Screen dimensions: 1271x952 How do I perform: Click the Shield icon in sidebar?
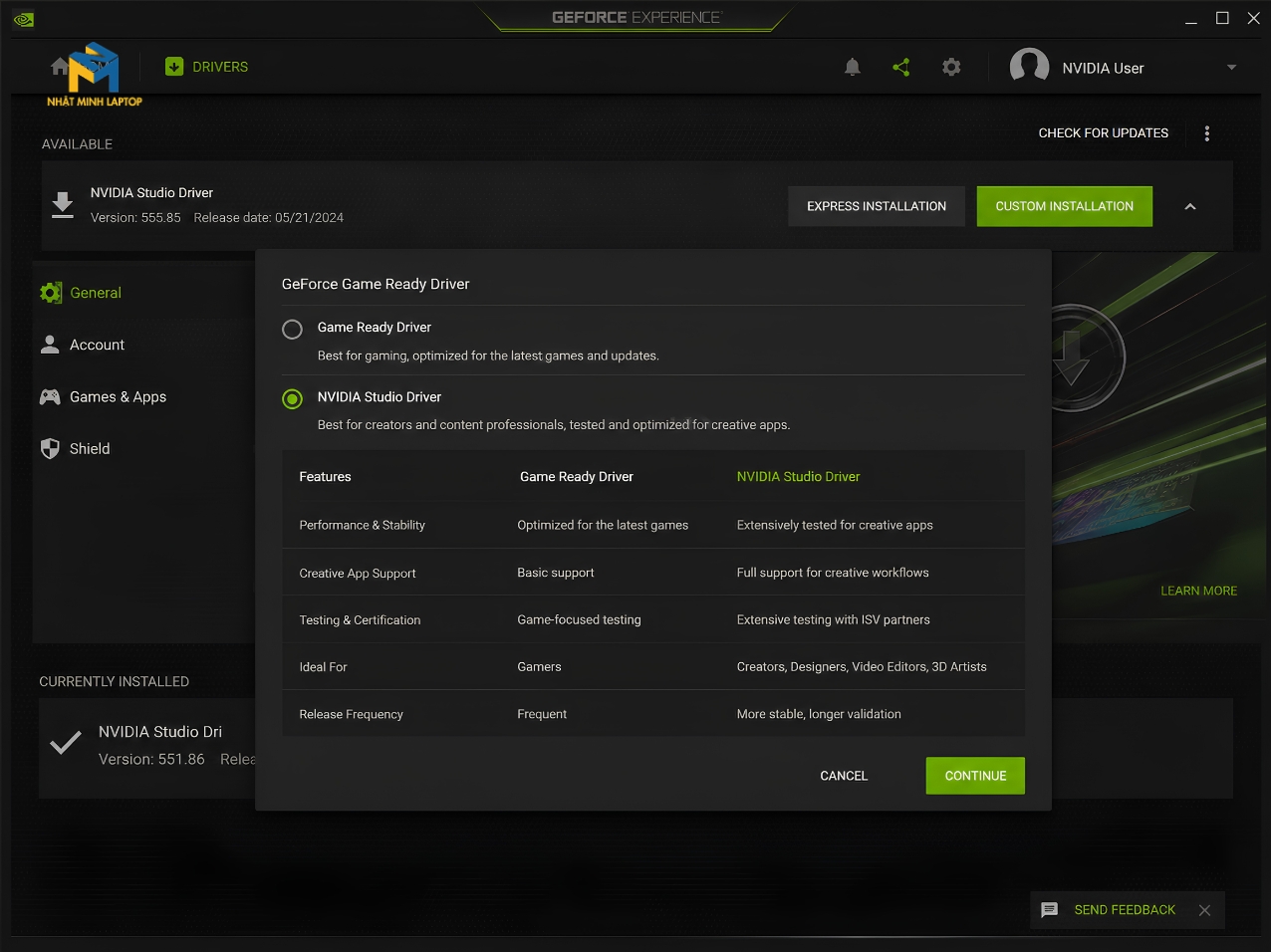50,448
